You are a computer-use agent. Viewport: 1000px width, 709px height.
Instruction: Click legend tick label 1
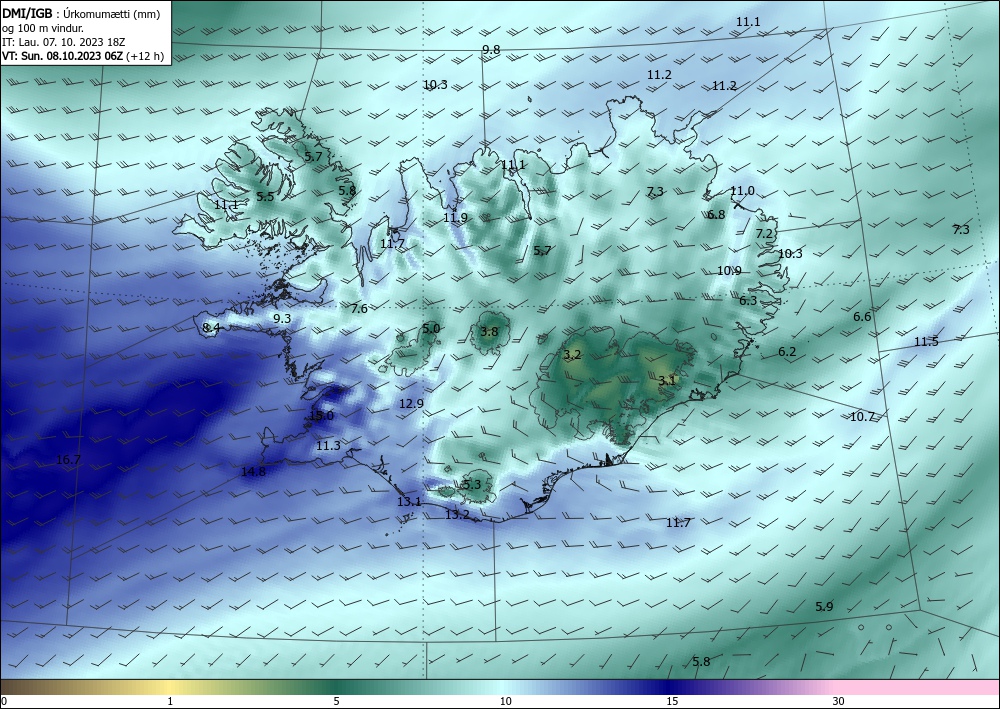170,702
